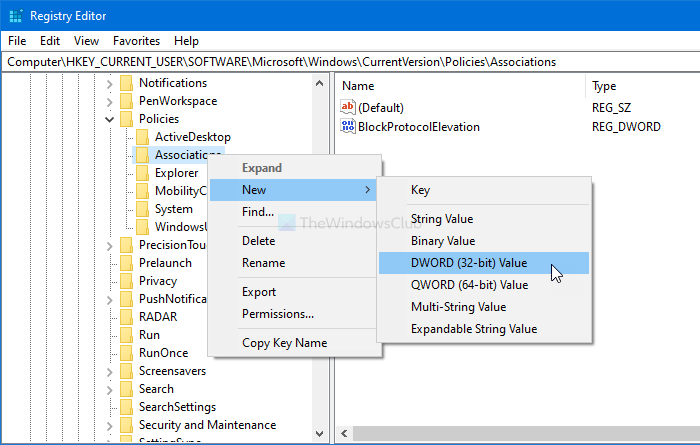Click the Privacy folder icon
The width and height of the screenshot is (700, 445).
click(127, 281)
